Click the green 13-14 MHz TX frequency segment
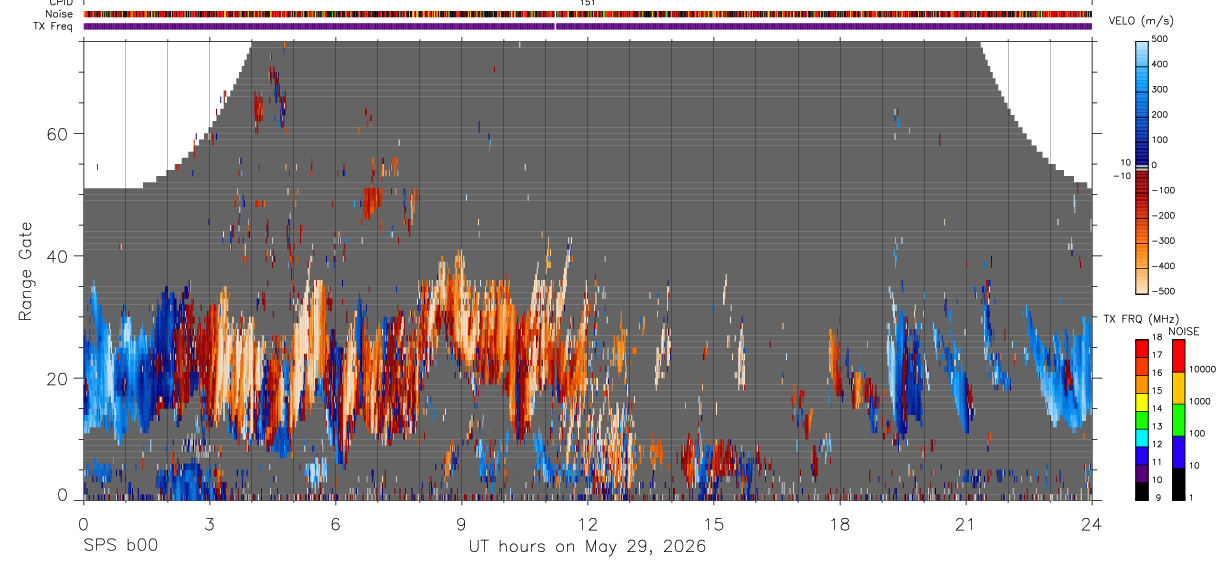Viewport: 1228px width, 567px height. point(1142,419)
